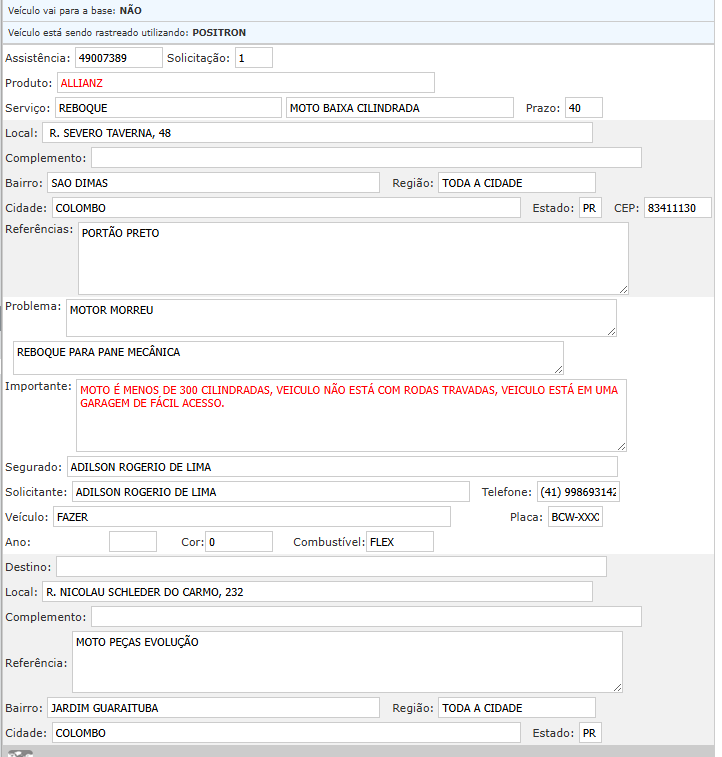Focus the Prazo field

(583, 108)
